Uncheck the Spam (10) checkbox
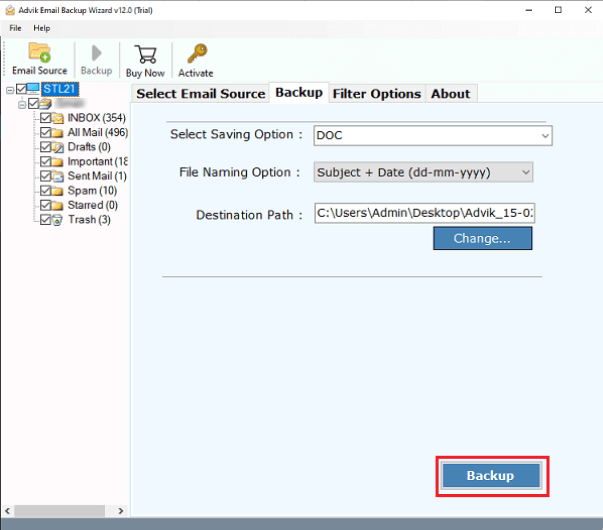 [45, 191]
